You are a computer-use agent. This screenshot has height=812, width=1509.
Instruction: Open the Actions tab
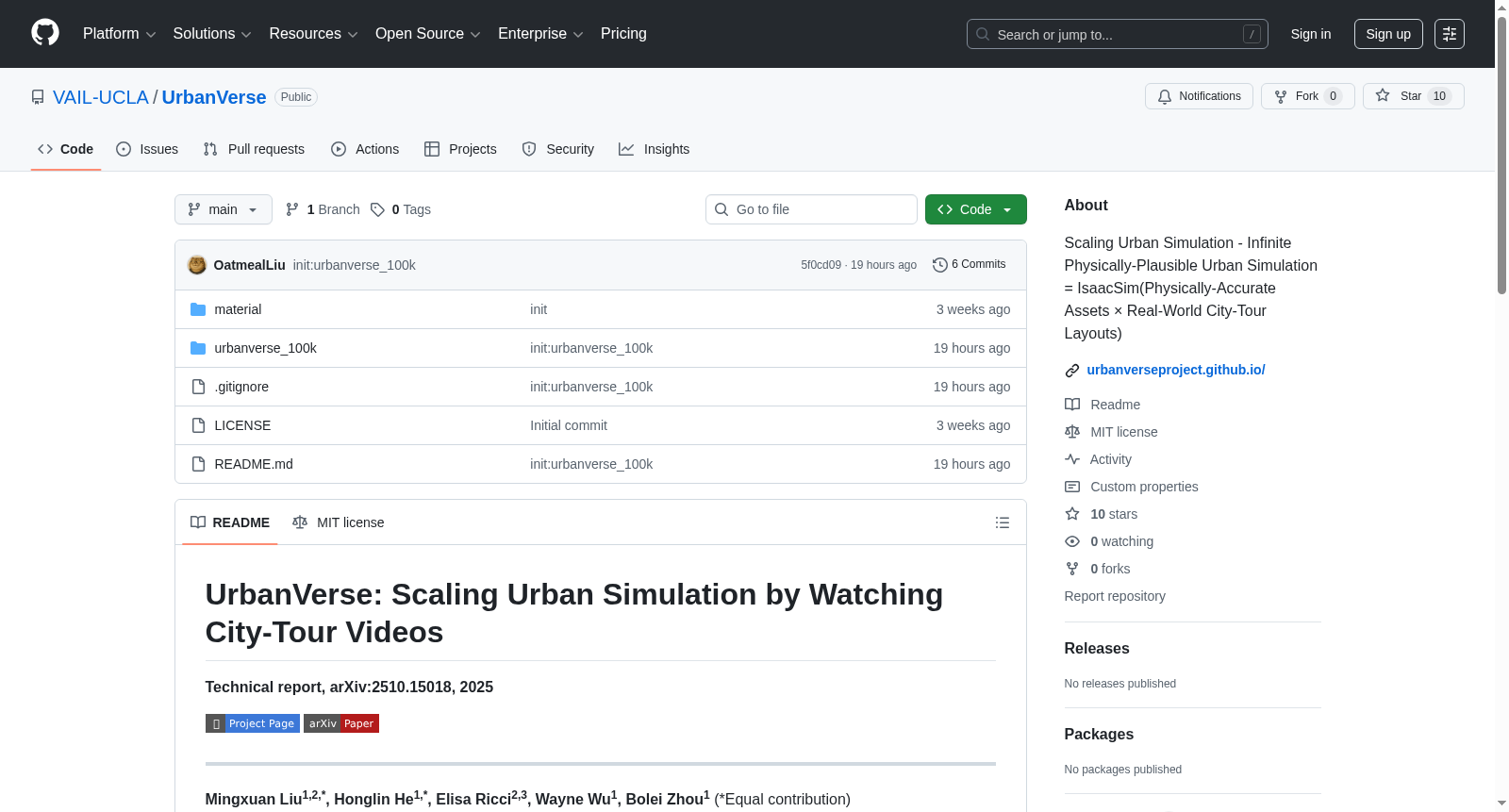point(365,149)
